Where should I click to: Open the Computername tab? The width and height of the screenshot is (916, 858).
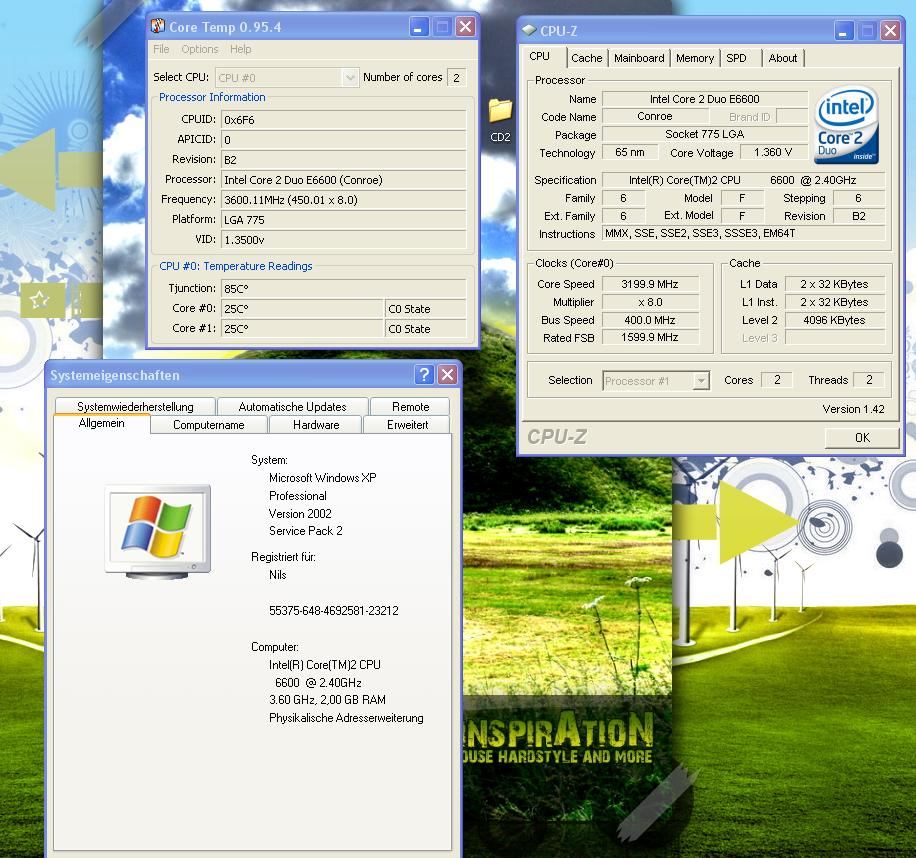click(x=209, y=425)
